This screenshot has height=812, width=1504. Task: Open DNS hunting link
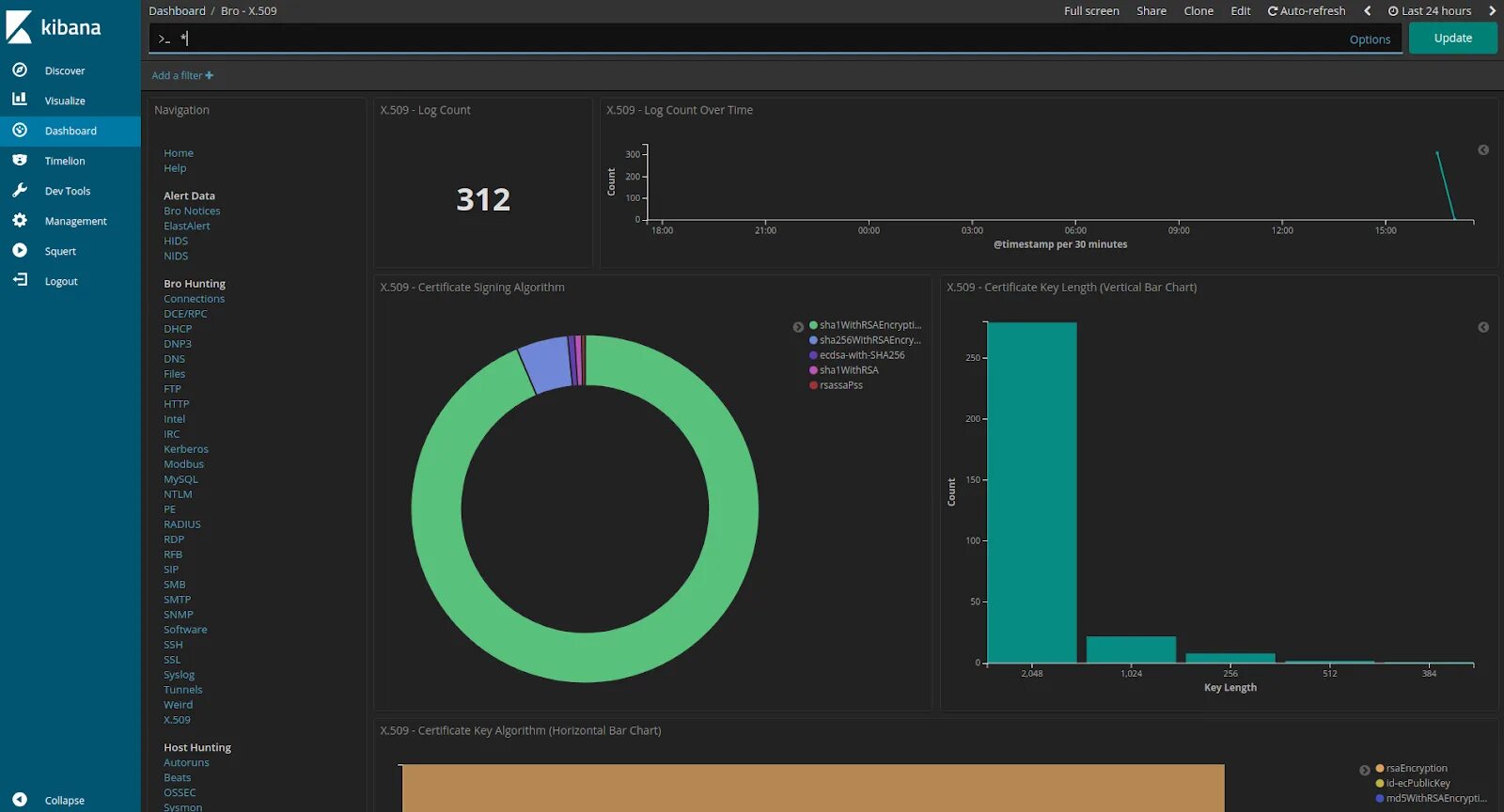click(175, 359)
